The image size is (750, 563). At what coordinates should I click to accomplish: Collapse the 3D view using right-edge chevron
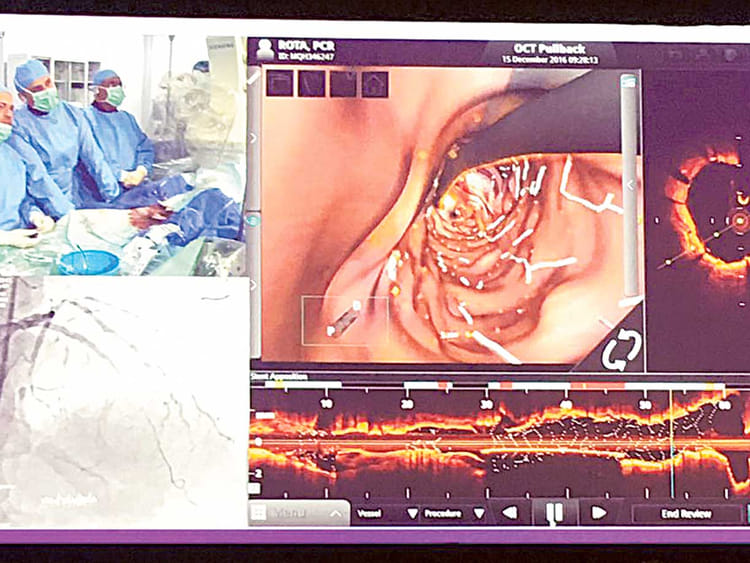tap(631, 185)
